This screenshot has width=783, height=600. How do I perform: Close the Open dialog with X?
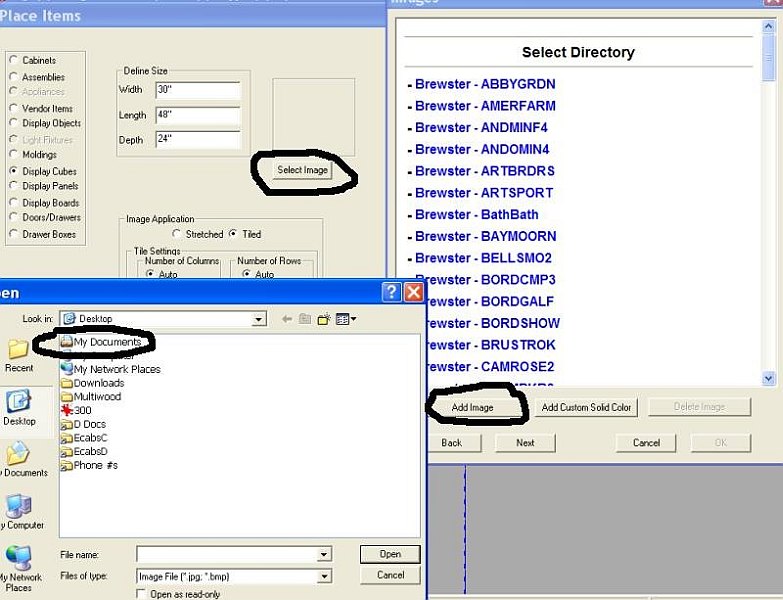click(x=414, y=292)
